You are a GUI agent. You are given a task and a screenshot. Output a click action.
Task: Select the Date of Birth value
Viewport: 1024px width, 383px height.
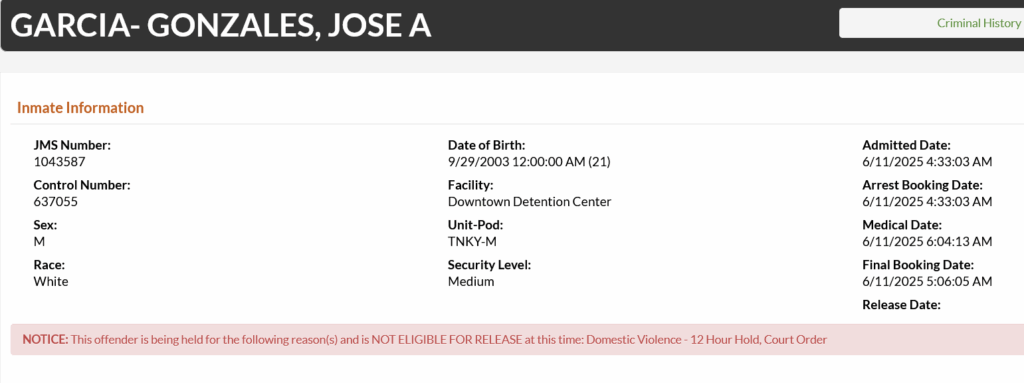[x=529, y=161]
